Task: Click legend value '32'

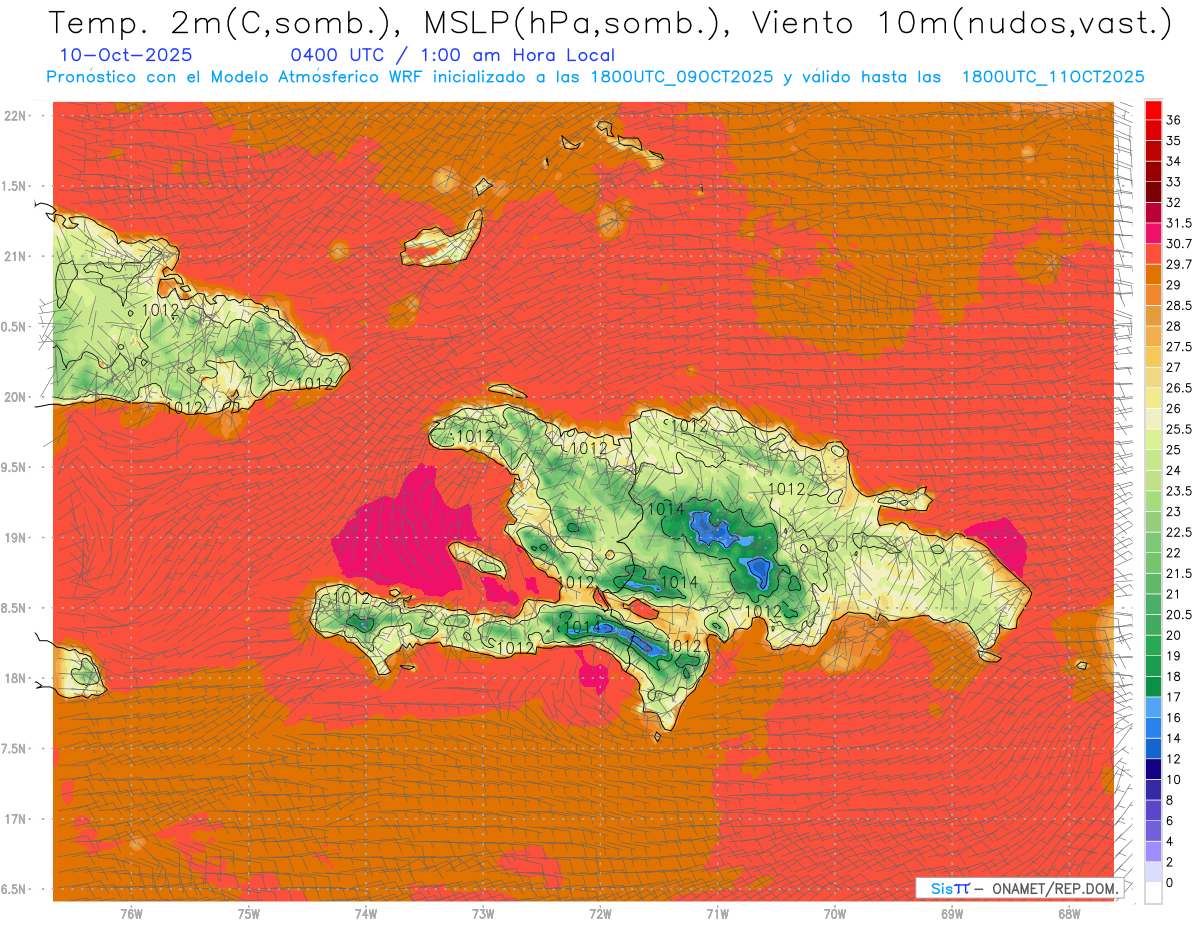Action: [1174, 202]
